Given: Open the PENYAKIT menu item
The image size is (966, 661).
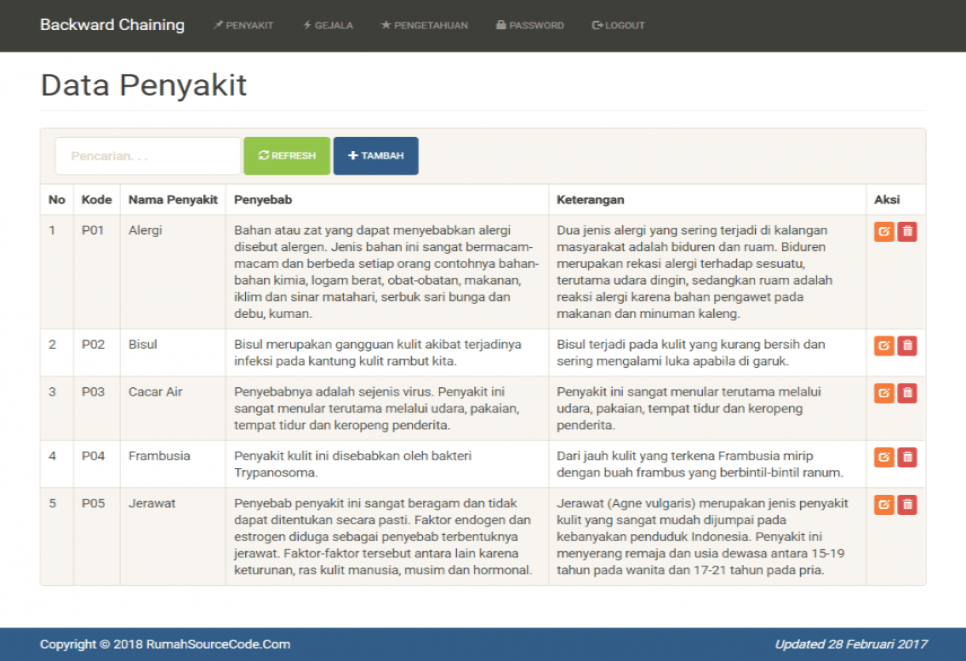Looking at the screenshot, I should 243,25.
